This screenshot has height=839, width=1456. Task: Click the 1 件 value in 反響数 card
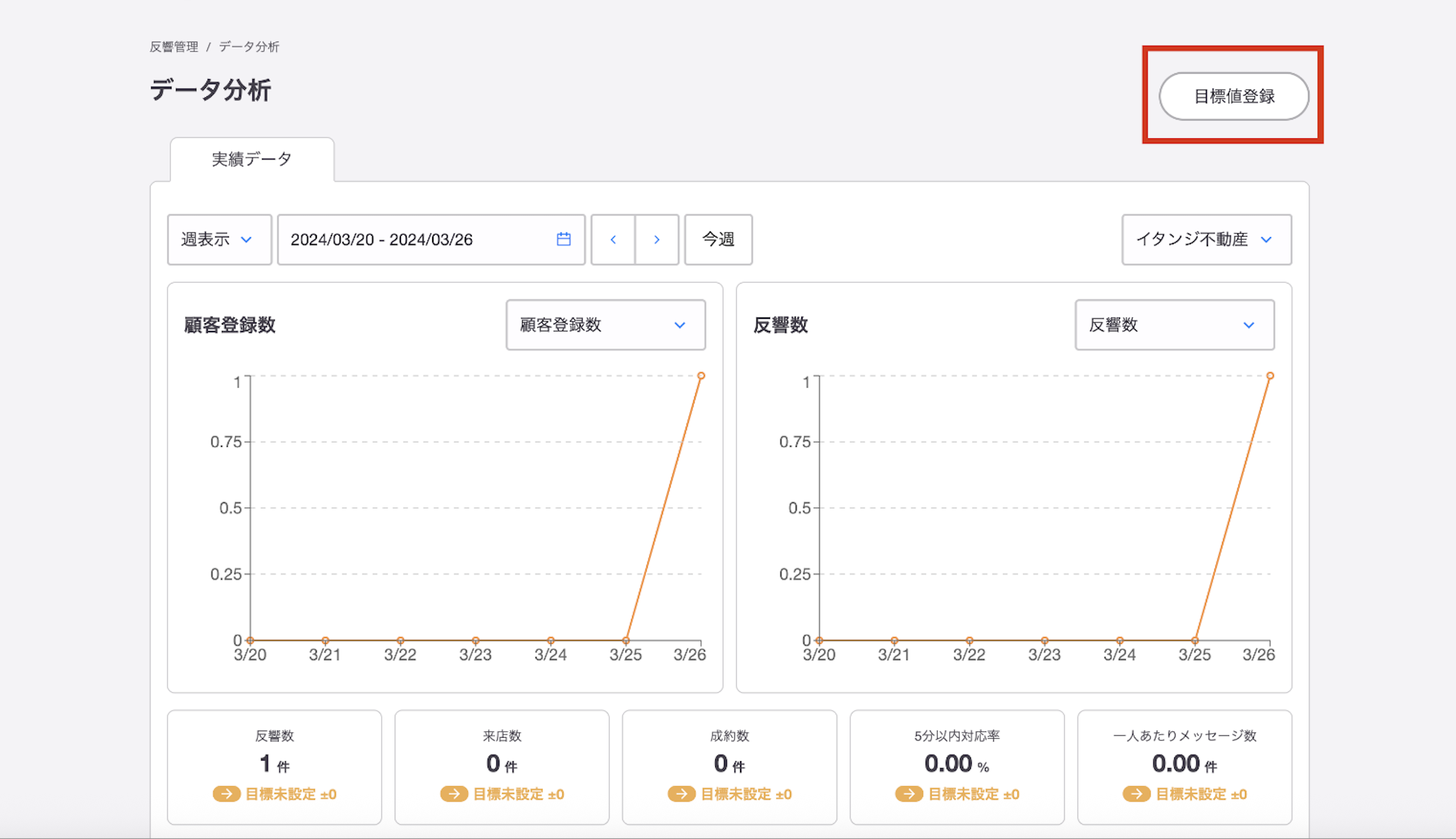(x=275, y=764)
